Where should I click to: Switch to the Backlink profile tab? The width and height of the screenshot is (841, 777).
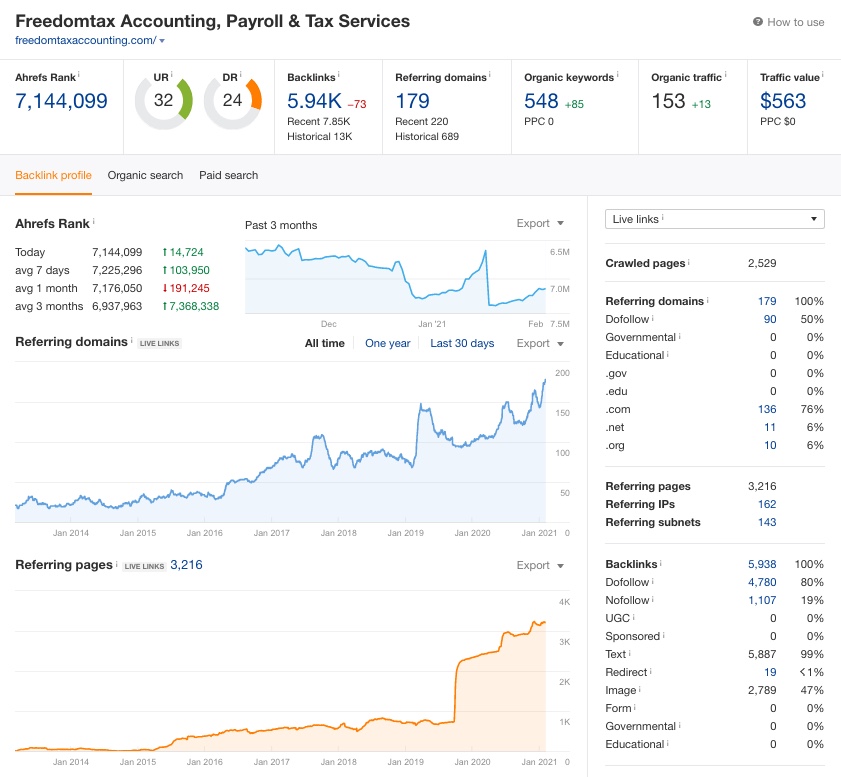tap(53, 175)
